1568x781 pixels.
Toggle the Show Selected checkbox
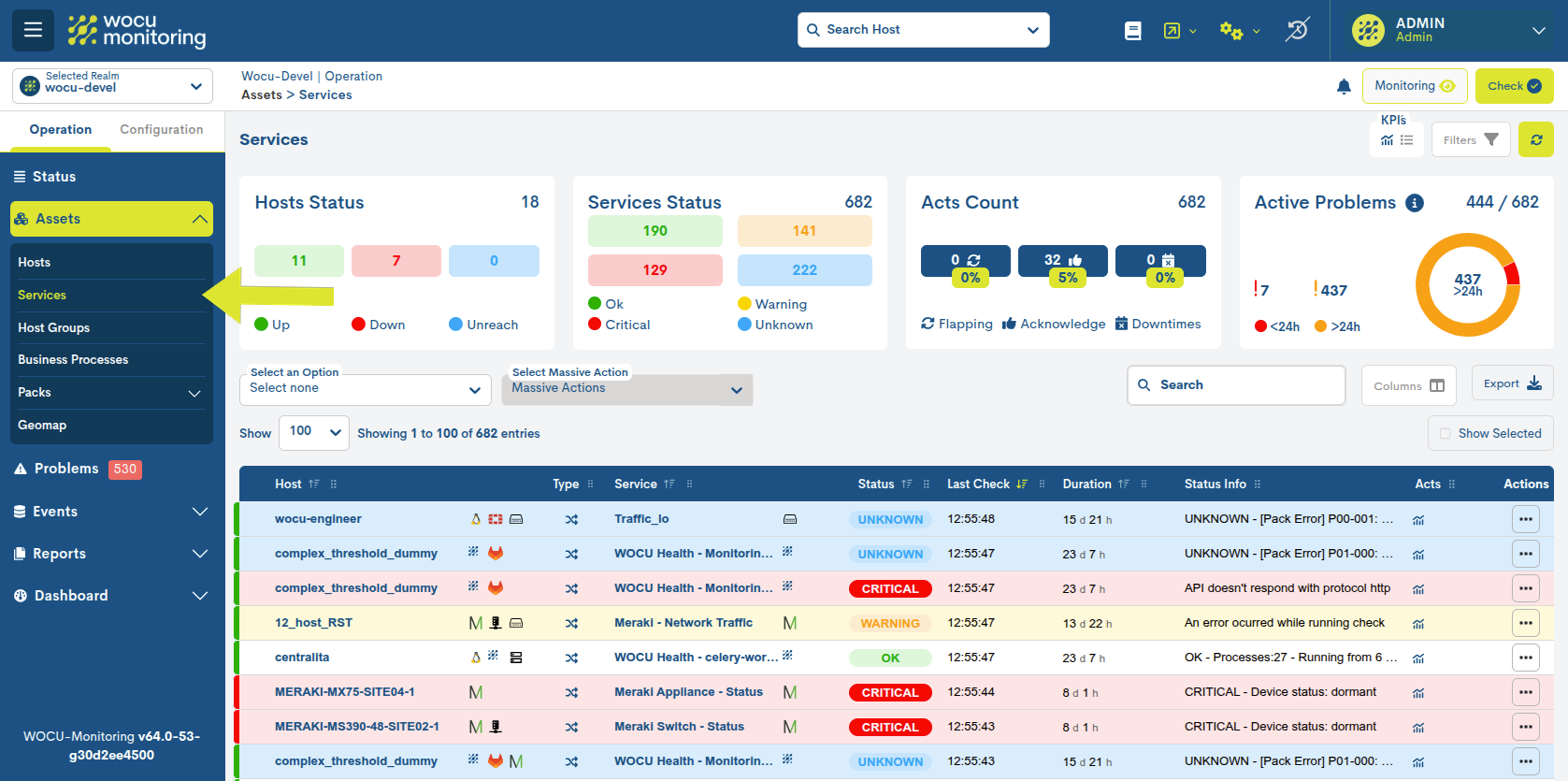tap(1446, 434)
